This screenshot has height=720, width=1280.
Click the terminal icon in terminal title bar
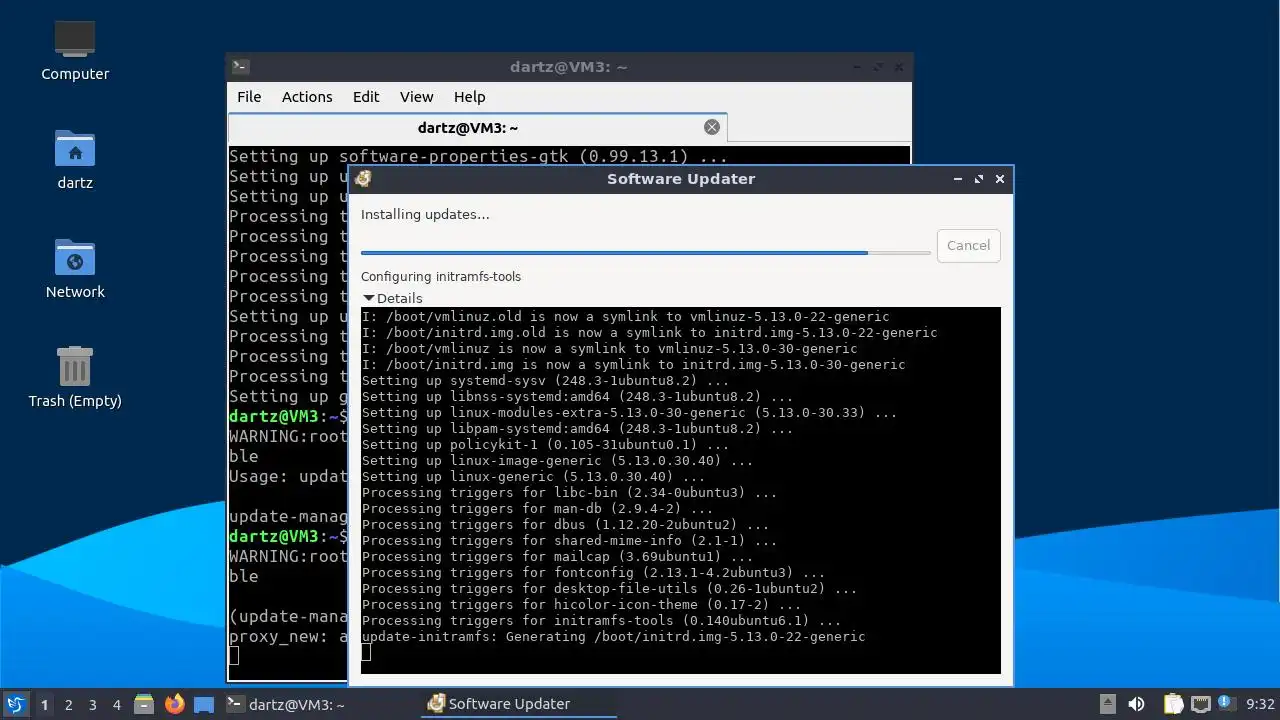click(x=240, y=67)
